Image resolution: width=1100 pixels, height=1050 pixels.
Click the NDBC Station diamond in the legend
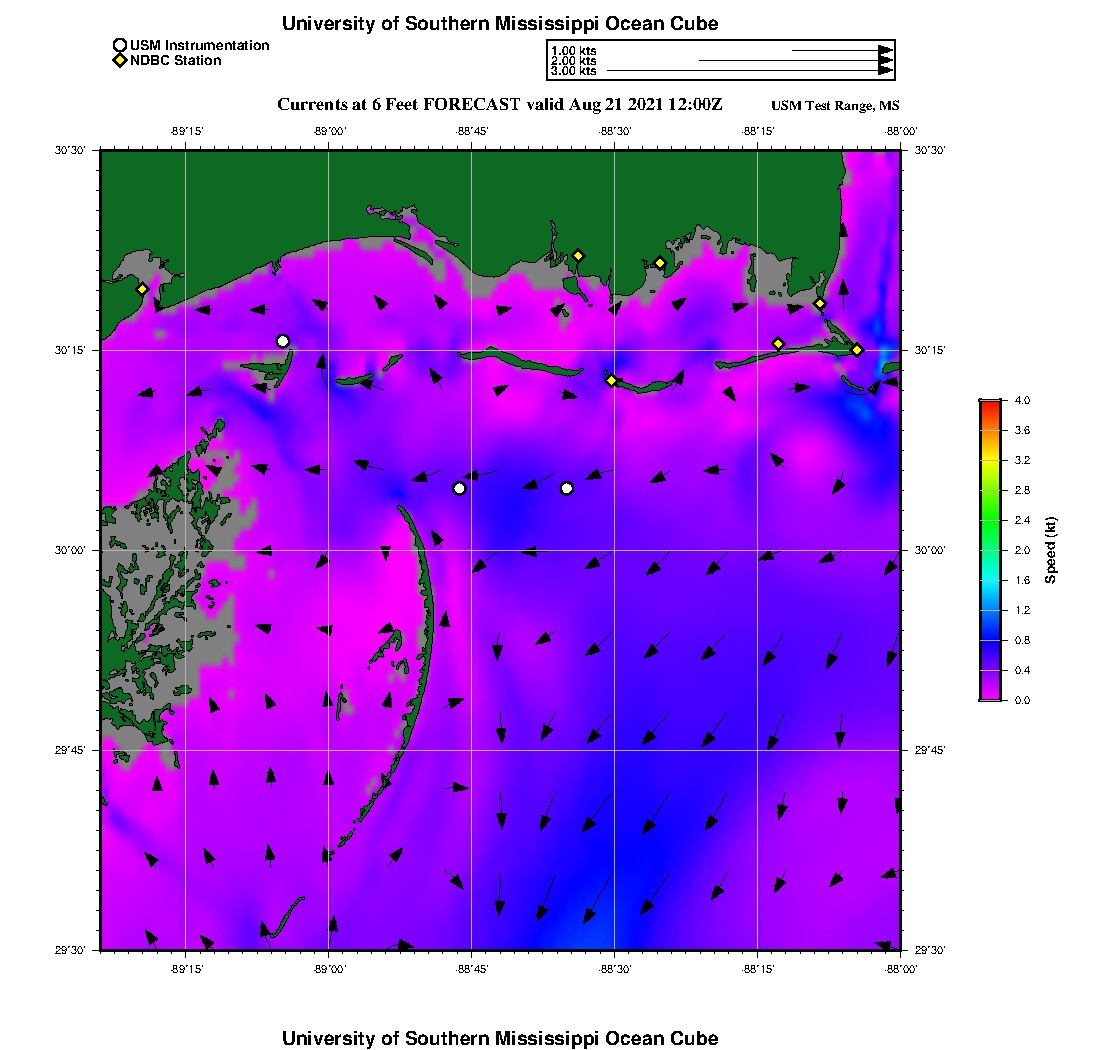click(x=120, y=61)
